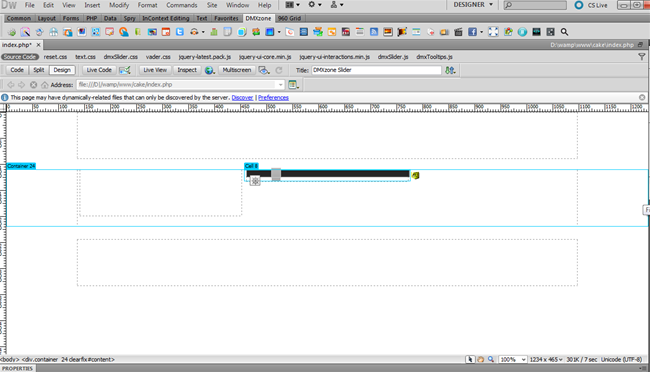Viewport: 650px width, 372px height.
Task: Open the file management arrows icon
Action: point(450,70)
